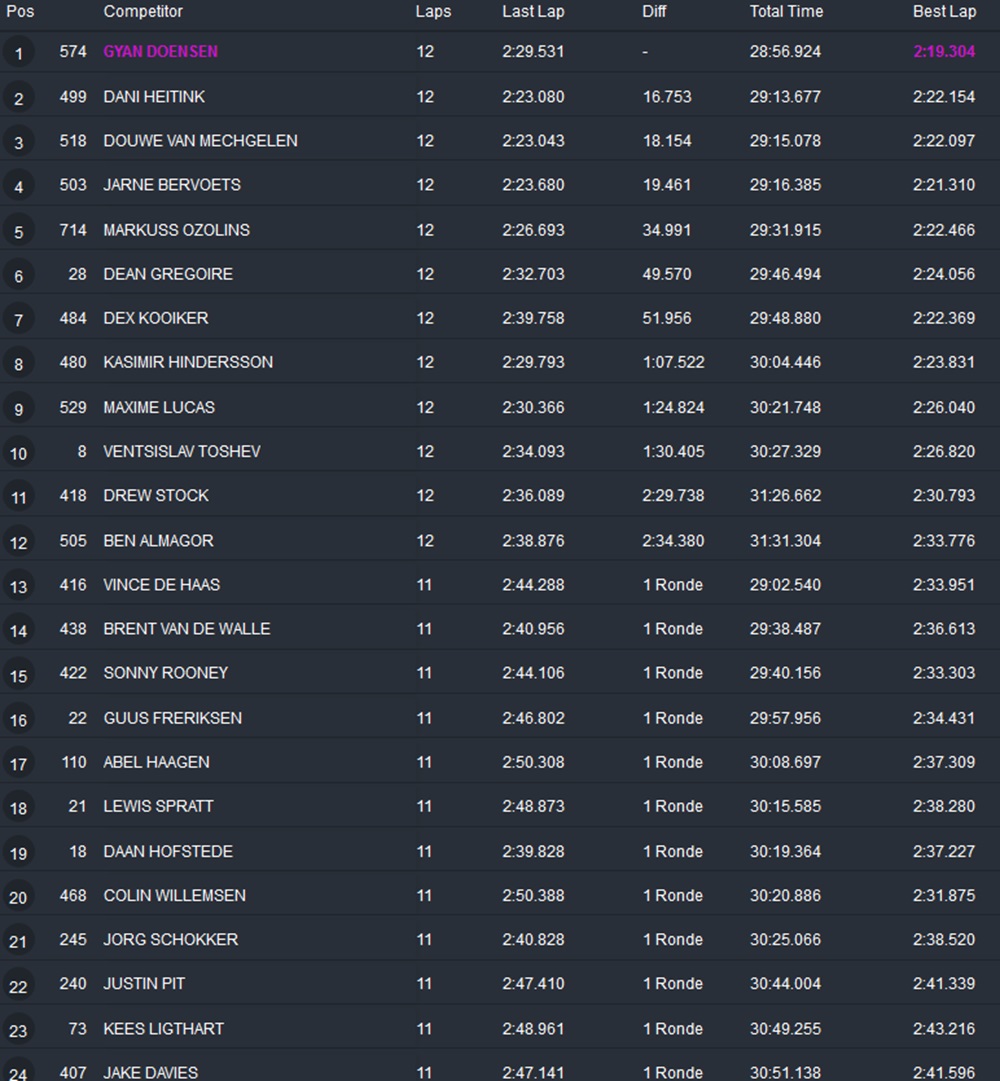Open competitor GYAN DOENSEN
The image size is (1000, 1081).
(x=160, y=52)
